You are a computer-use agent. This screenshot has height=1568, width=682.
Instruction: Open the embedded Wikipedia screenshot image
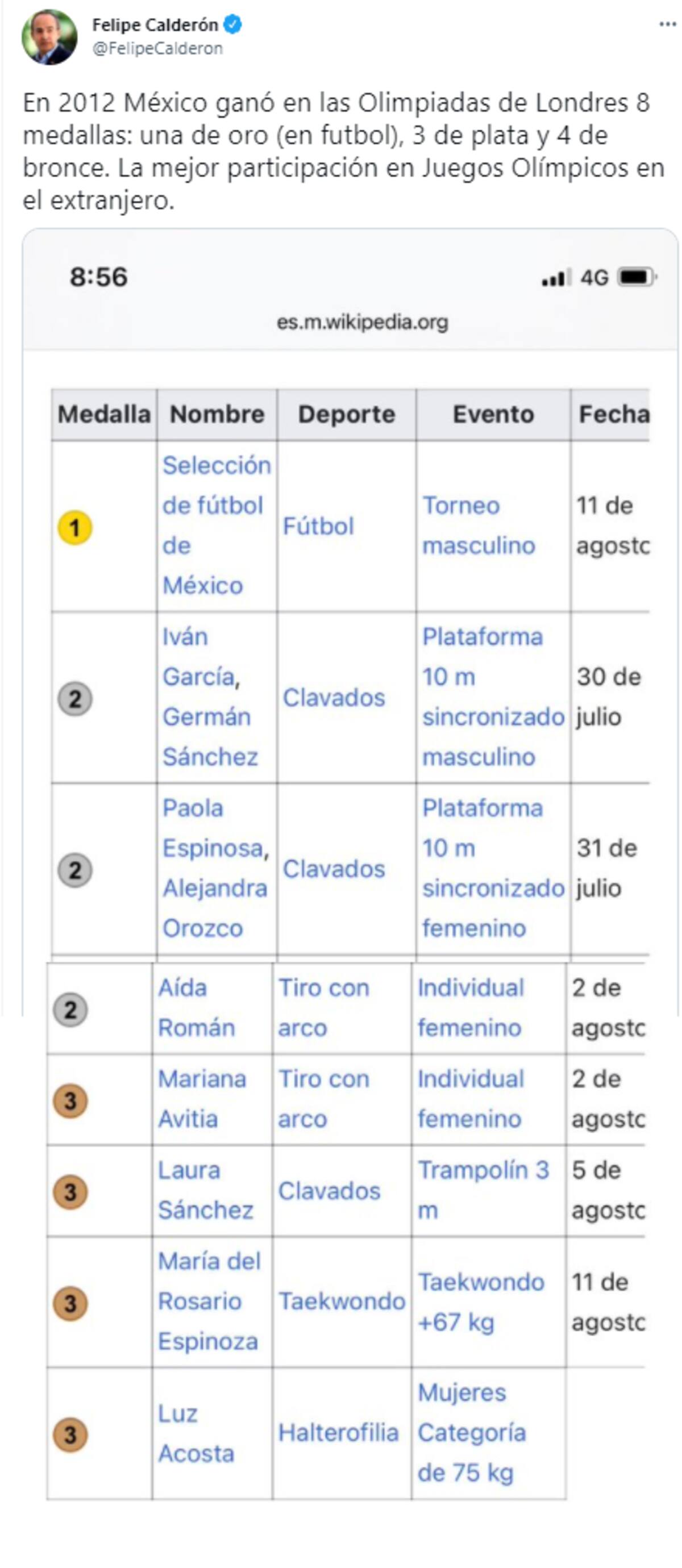coord(350,864)
